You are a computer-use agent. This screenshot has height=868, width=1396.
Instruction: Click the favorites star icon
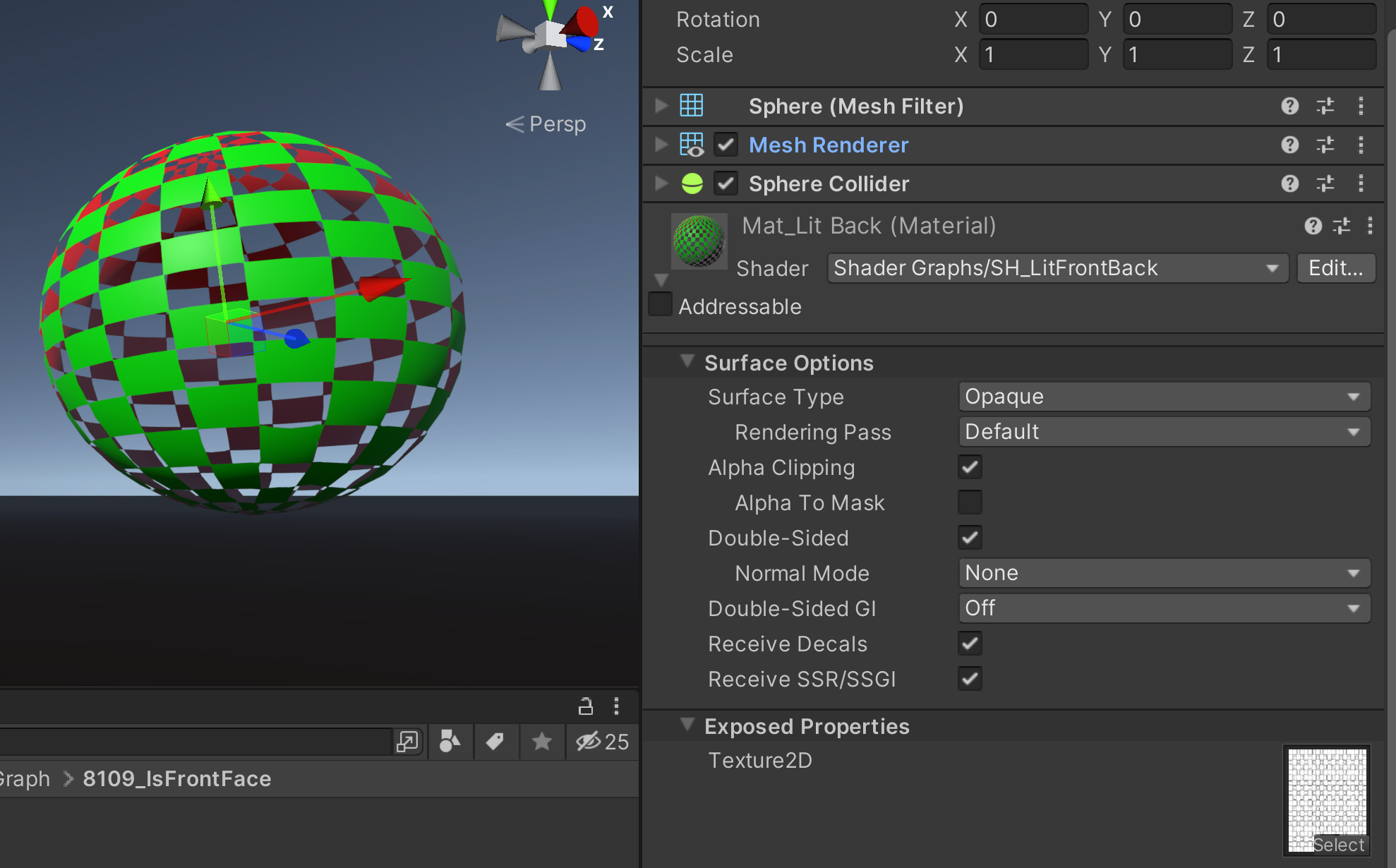(541, 742)
